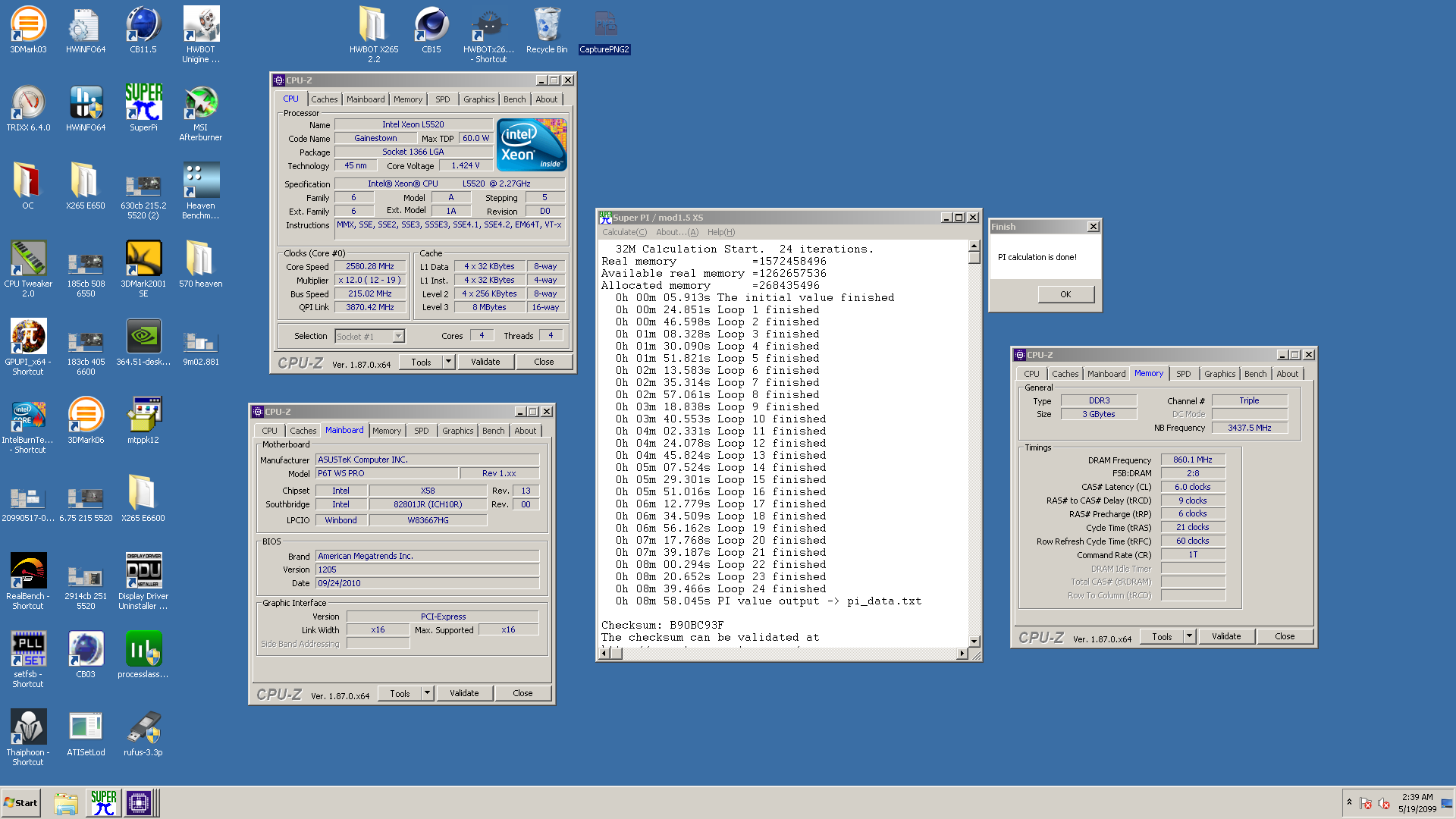Screen dimensions: 1456x819
Task: Open the X265 E6600 desktop folder
Action: 143,499
